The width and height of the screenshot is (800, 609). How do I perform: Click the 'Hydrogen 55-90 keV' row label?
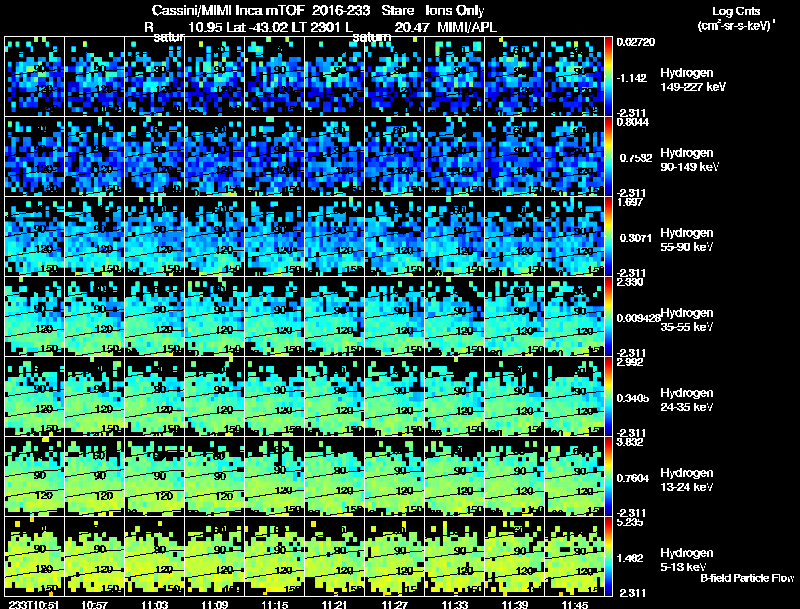(687, 240)
